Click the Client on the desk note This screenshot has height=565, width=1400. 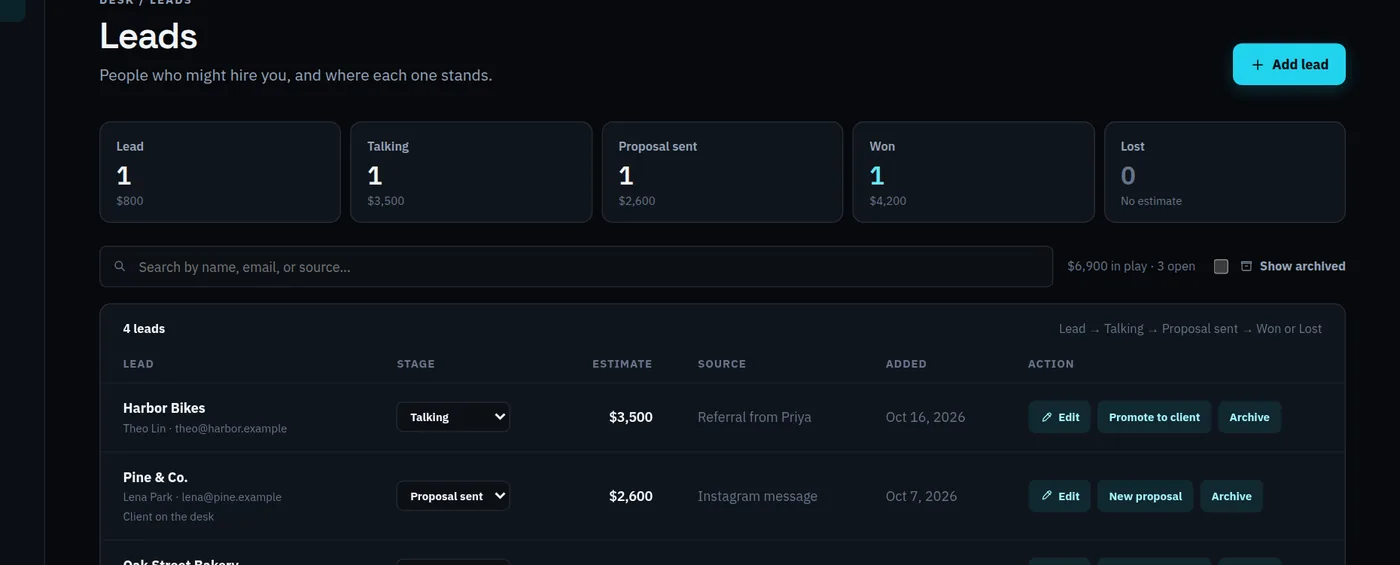[x=168, y=517]
